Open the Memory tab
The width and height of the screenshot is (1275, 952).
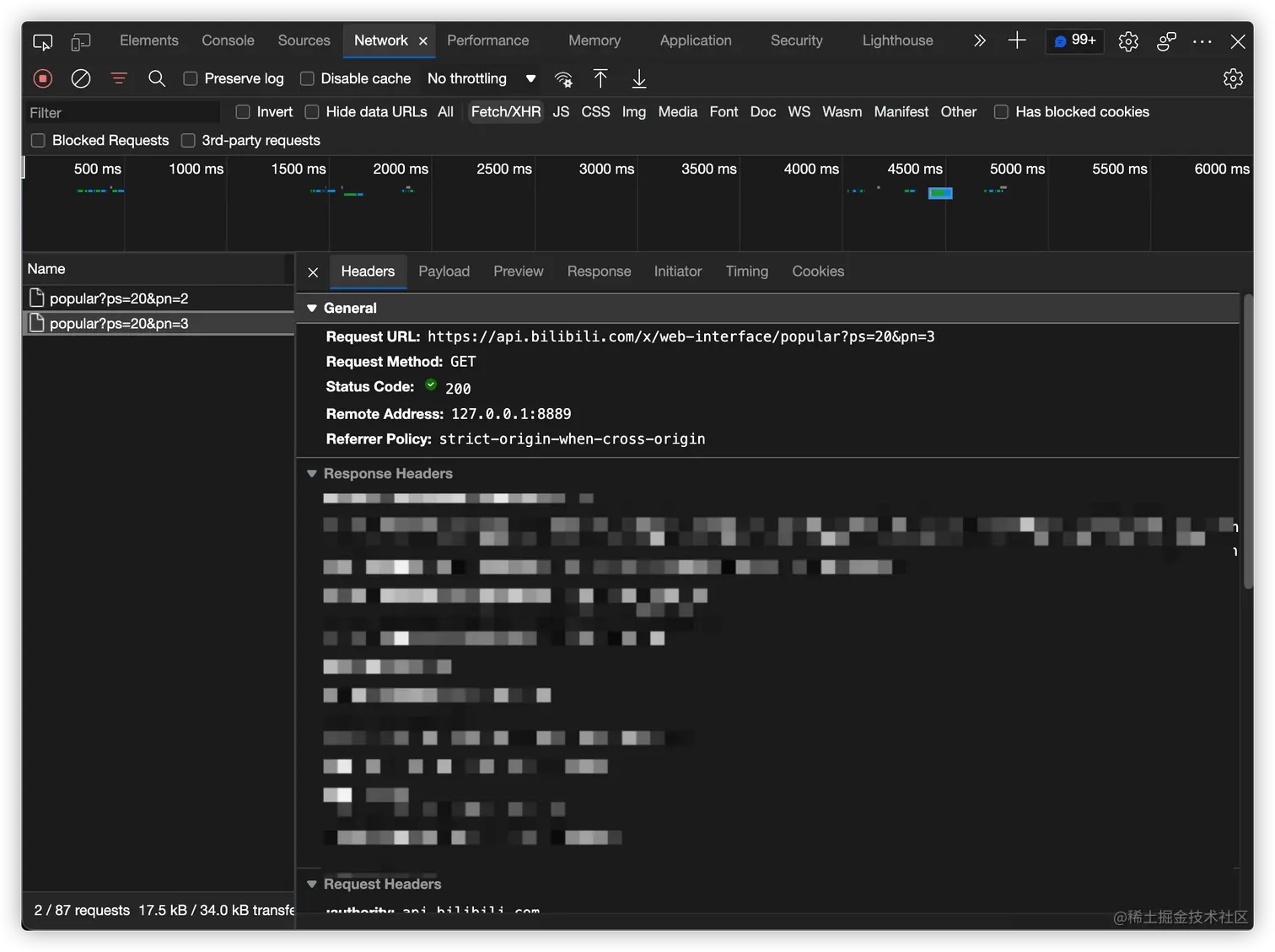(594, 40)
